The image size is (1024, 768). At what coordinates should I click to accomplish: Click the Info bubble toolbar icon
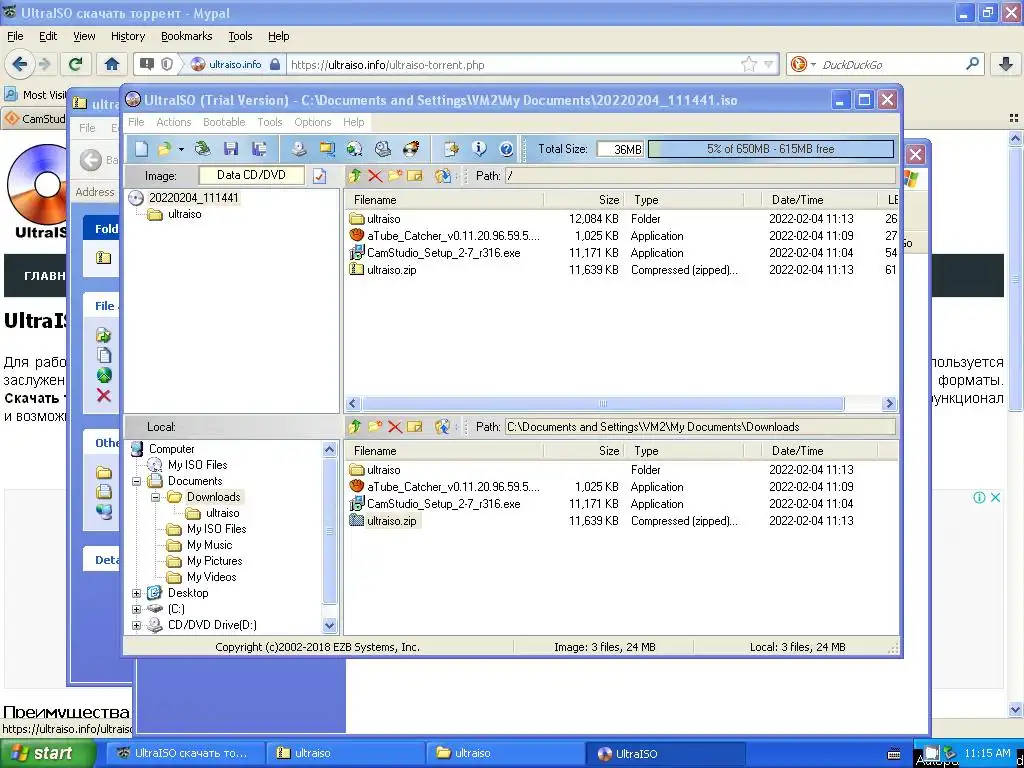pyautogui.click(x=479, y=149)
